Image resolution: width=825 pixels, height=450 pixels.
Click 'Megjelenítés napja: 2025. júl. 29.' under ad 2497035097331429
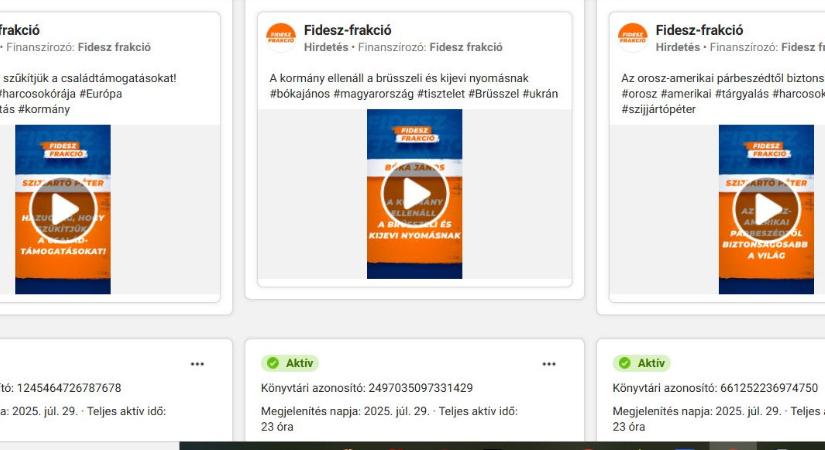pyautogui.click(x=345, y=411)
